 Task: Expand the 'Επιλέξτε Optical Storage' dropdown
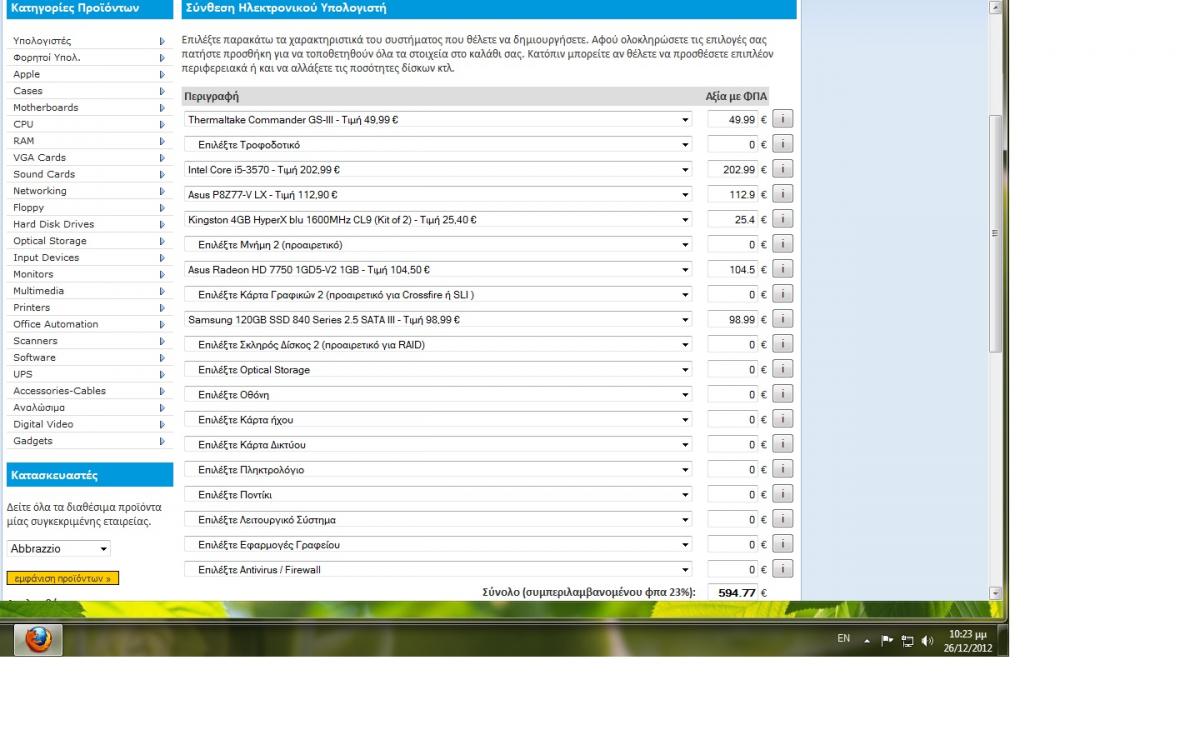click(438, 370)
